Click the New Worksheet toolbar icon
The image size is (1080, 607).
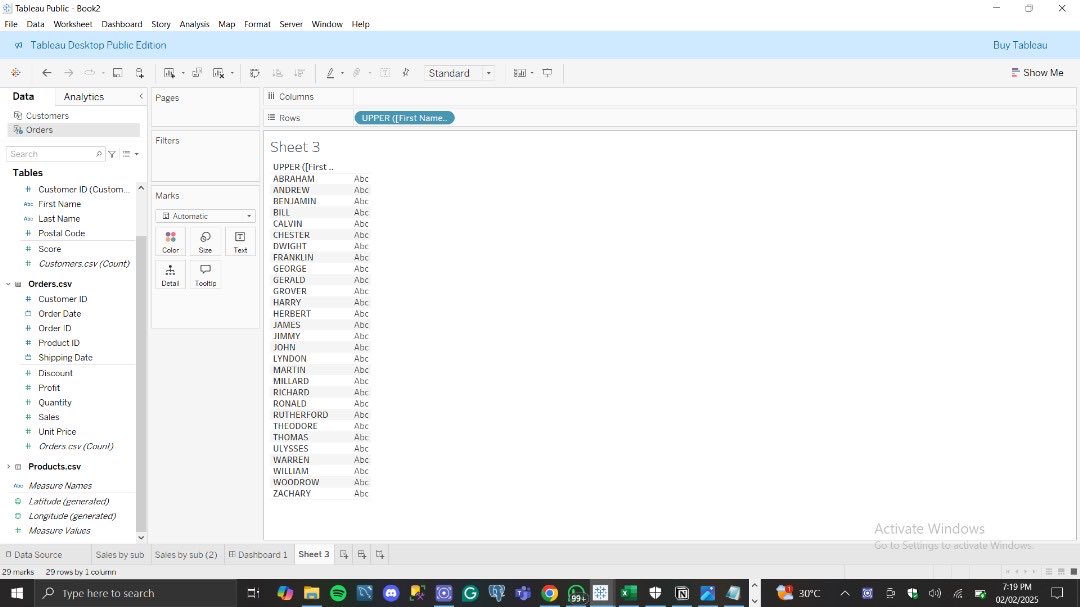click(169, 72)
